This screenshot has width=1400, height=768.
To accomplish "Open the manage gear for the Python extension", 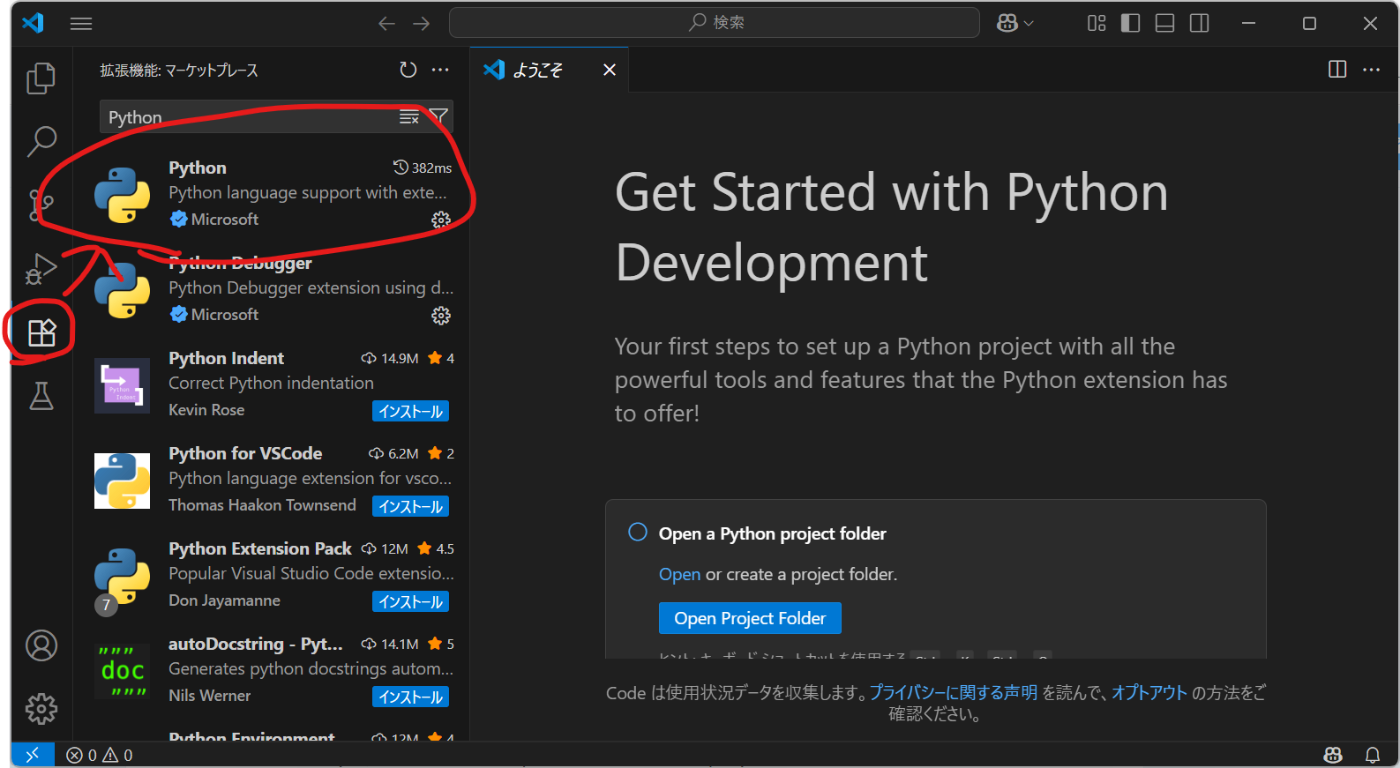I will pos(440,220).
